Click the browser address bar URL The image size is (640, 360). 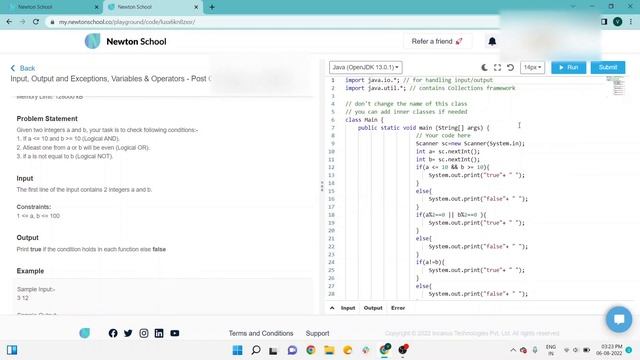[x=127, y=22]
